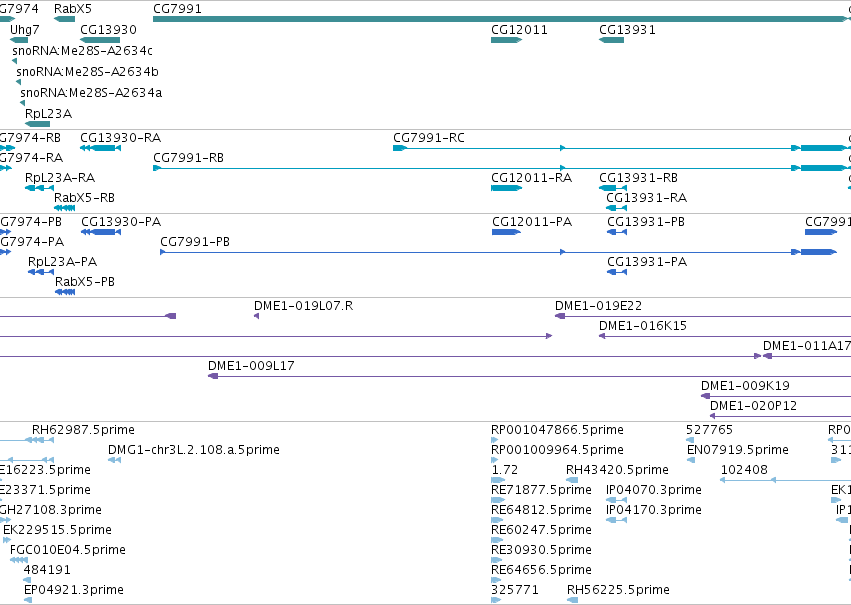Click the CG13931-RB transcript label
Screen dimensions: 851x605
[638, 178]
